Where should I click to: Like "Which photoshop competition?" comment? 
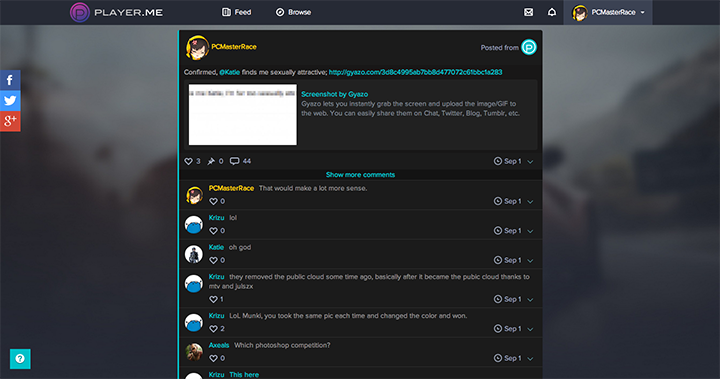(x=213, y=358)
